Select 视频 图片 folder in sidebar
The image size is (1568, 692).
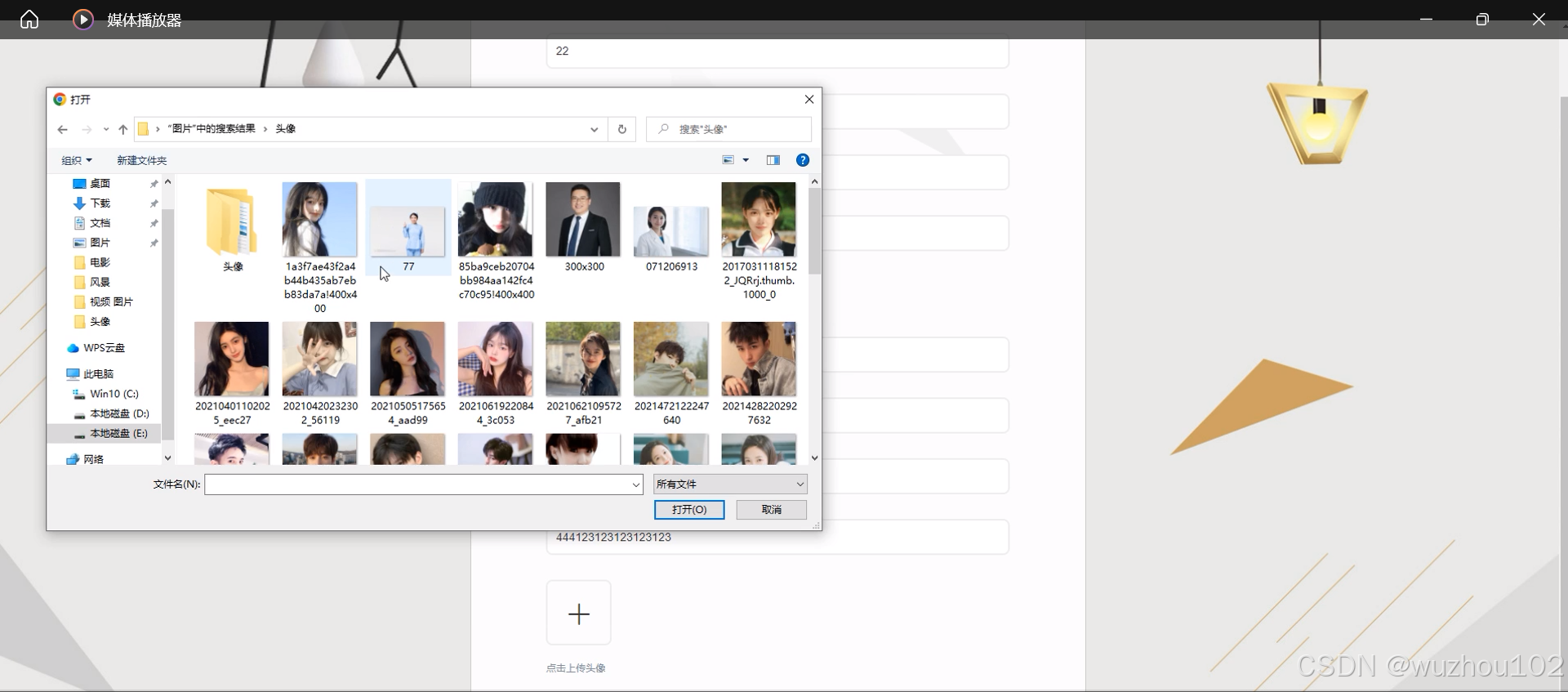pos(112,301)
